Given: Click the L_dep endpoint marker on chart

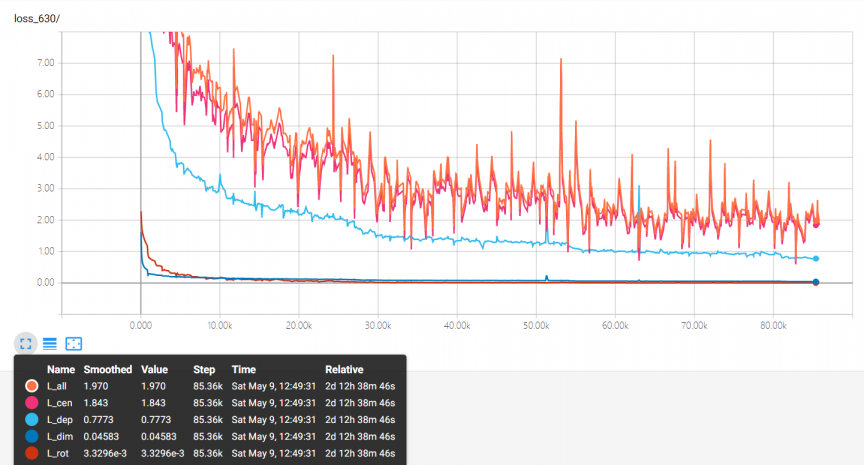Looking at the screenshot, I should 816,258.
